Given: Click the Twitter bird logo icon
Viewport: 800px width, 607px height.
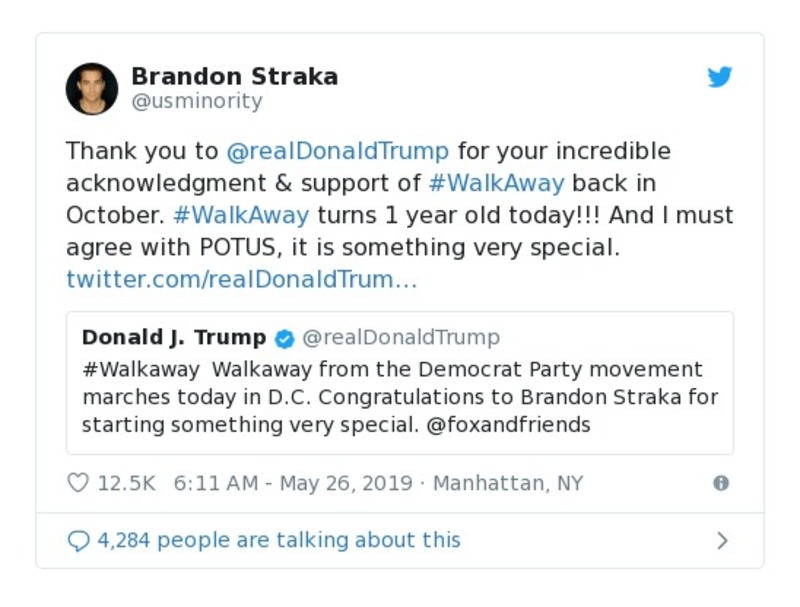Looking at the screenshot, I should (x=720, y=78).
